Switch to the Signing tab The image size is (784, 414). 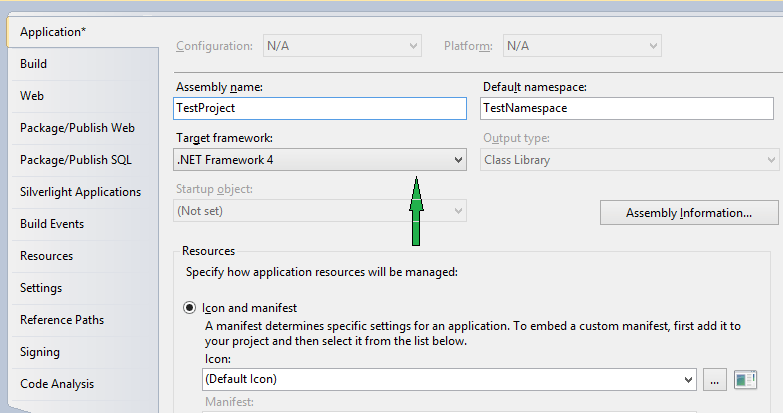[x=40, y=352]
